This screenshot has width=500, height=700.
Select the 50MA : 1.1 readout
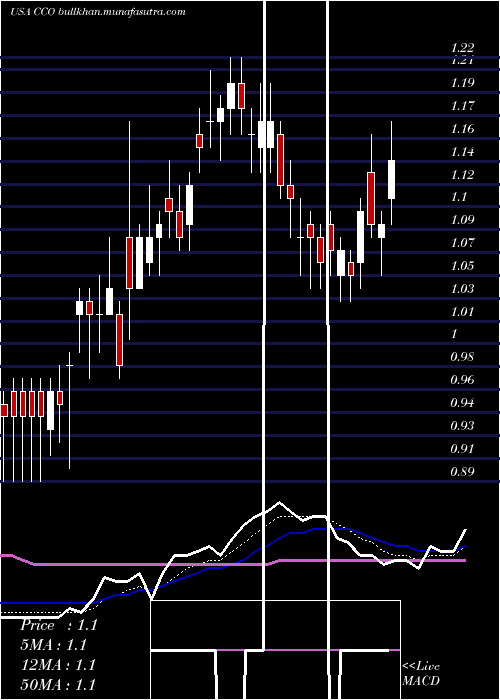coord(58,684)
